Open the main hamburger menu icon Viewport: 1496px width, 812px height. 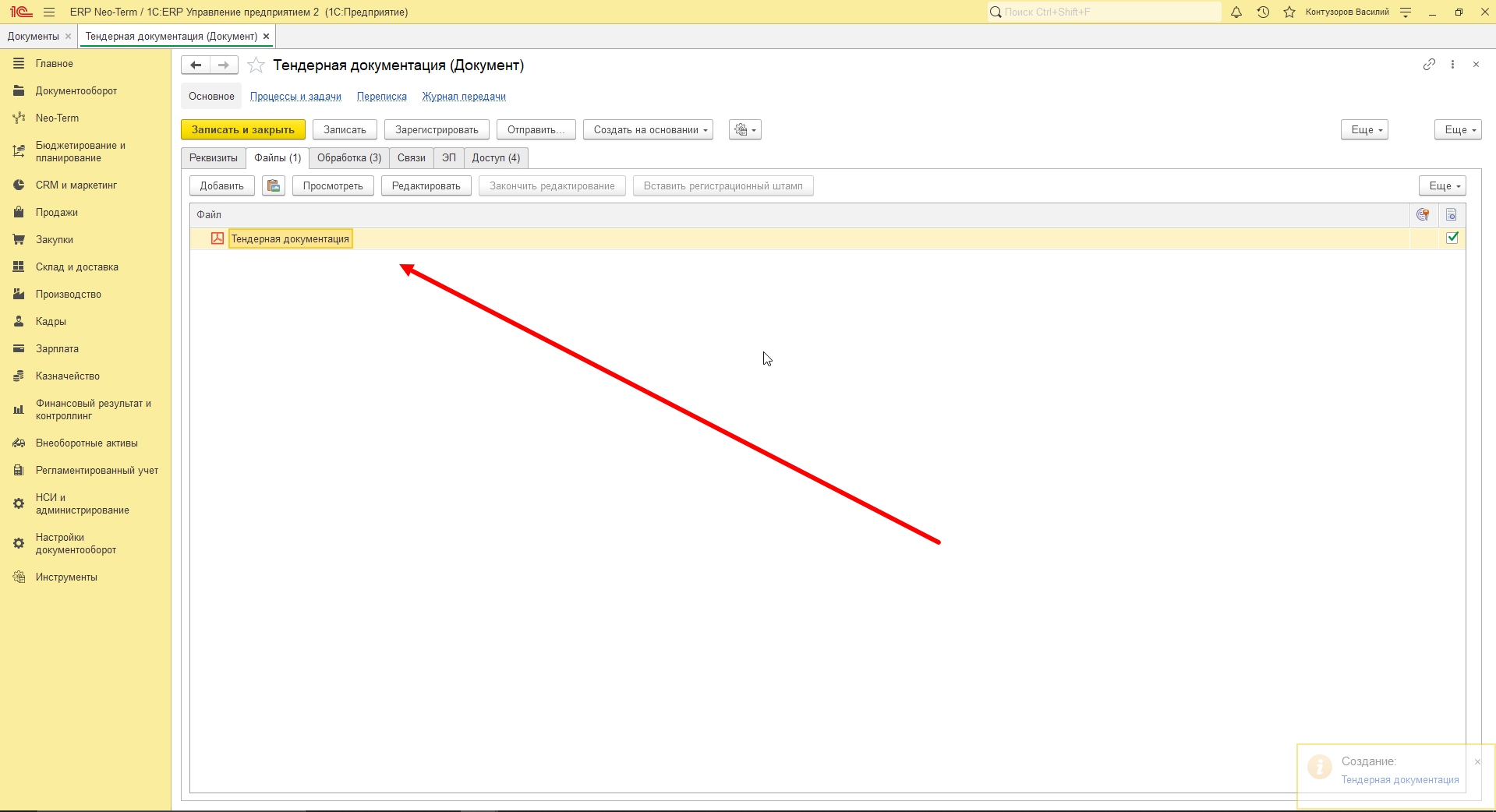coord(49,12)
